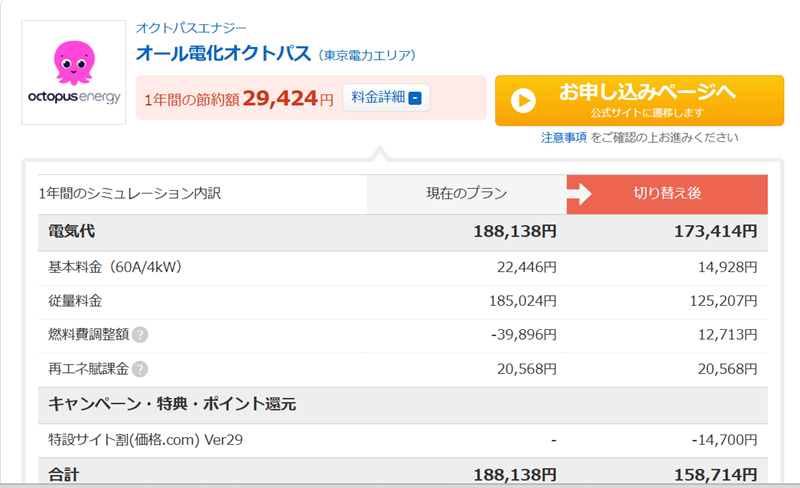The height and width of the screenshot is (488, 800).
Task: Click the (東京電力エリア) area label
Action: 367,55
